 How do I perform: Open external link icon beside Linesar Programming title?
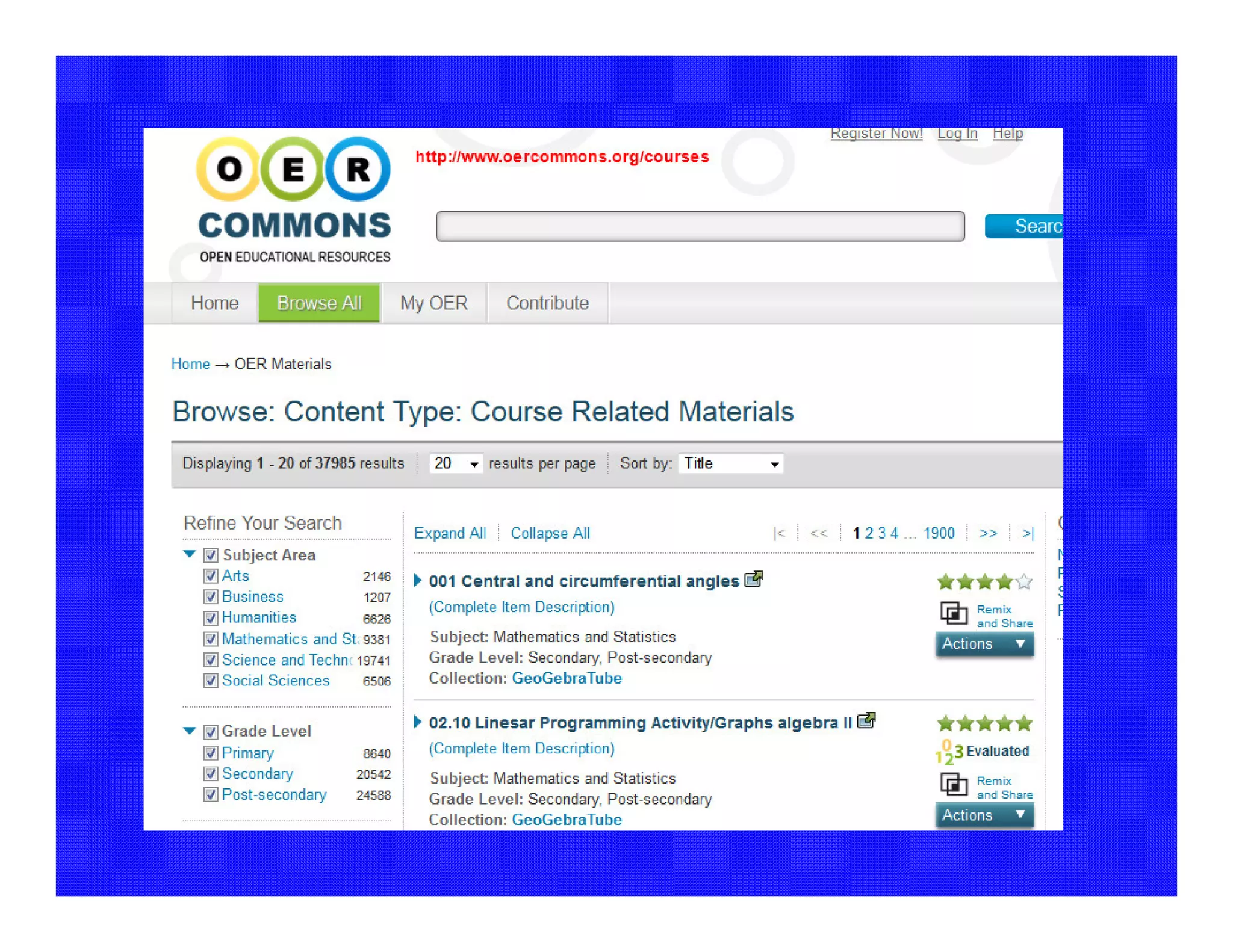[x=866, y=720]
